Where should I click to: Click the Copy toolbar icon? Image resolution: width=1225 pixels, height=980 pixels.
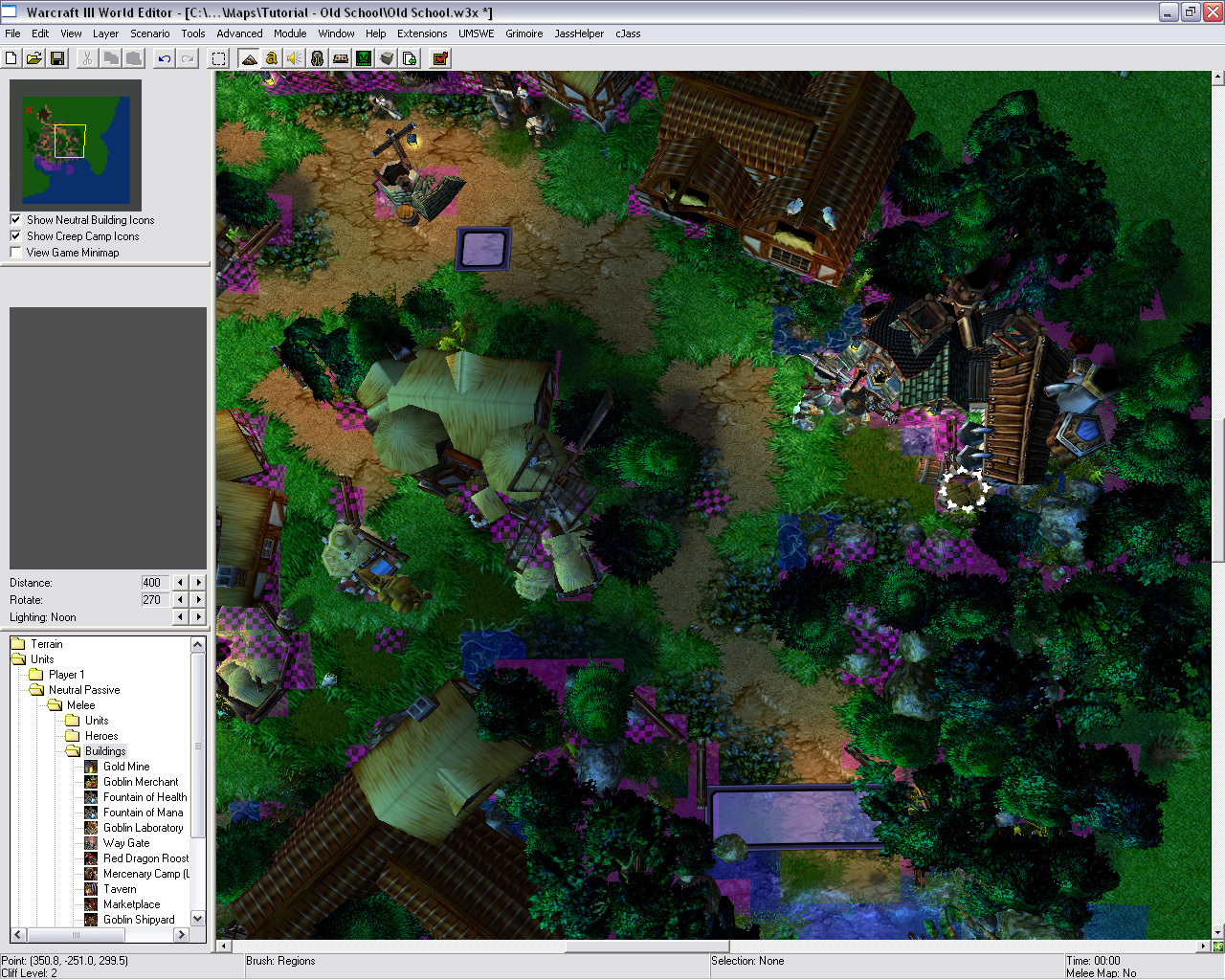[111, 58]
